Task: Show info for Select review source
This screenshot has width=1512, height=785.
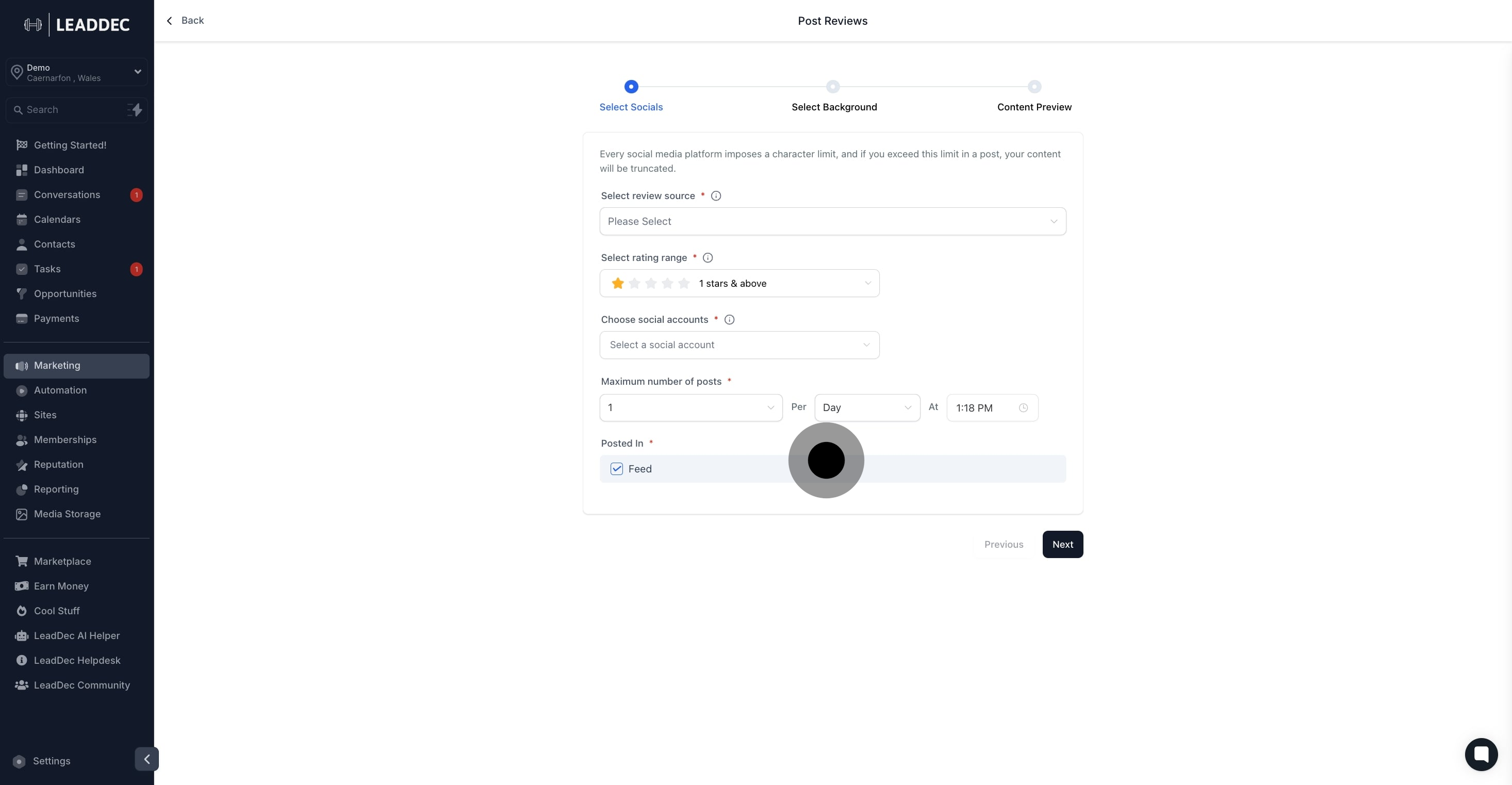Action: 716,196
